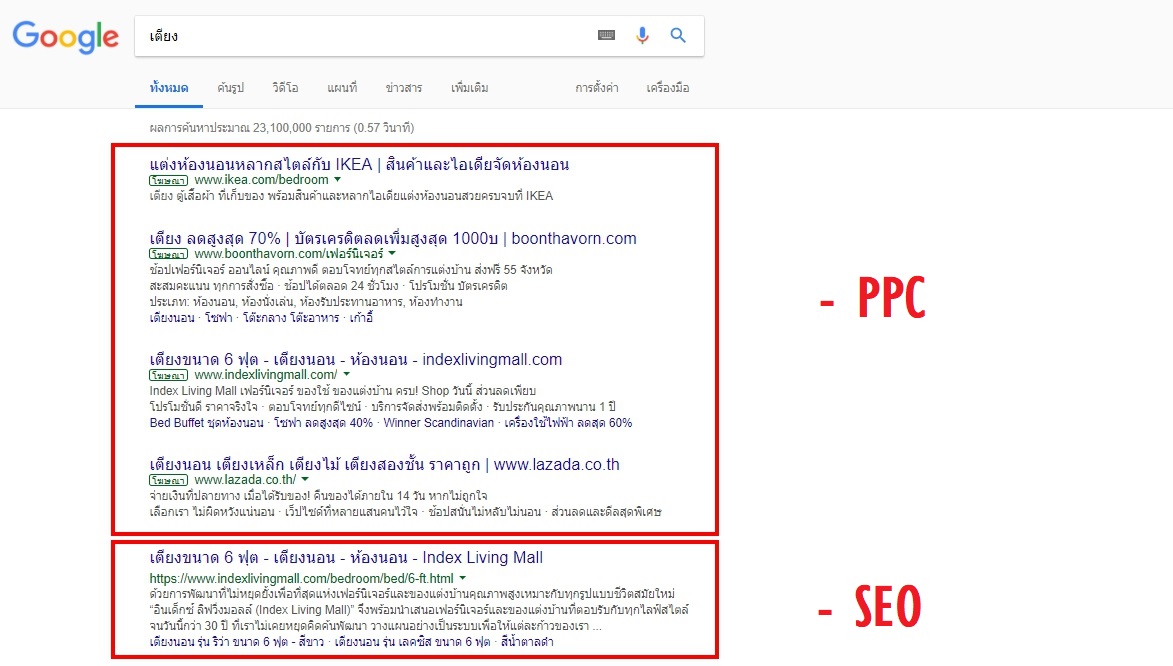Open the โซฟา ลดสูงสุด 40% sitelink

[x=323, y=423]
